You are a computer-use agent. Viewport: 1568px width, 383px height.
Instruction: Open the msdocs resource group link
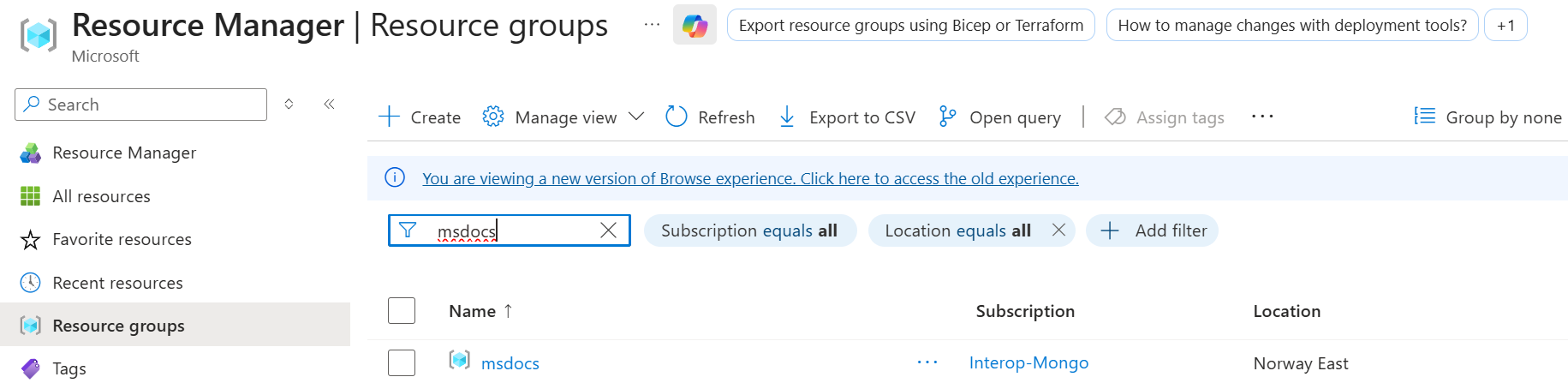click(510, 363)
